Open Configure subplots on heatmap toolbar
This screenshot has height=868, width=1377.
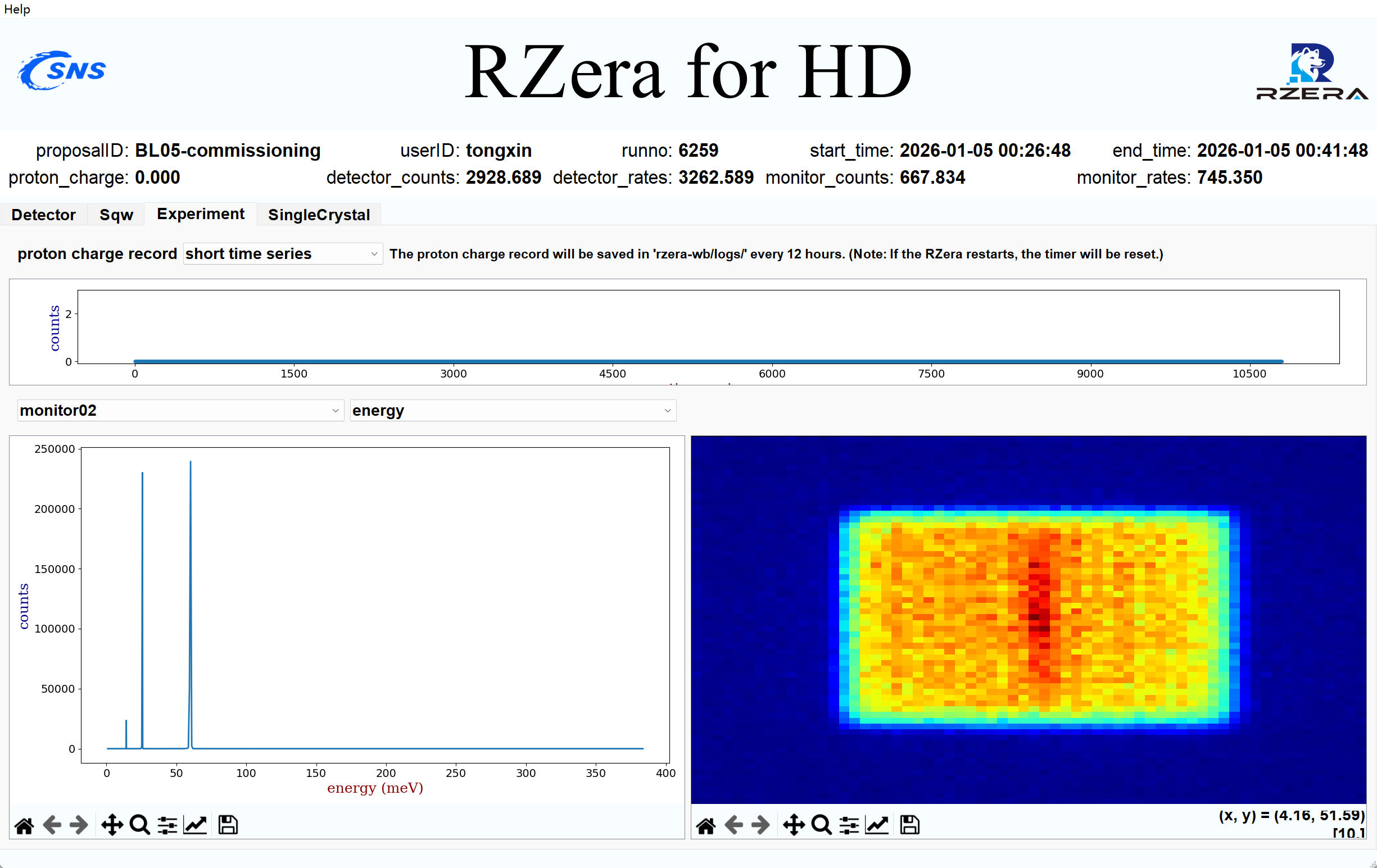(849, 825)
